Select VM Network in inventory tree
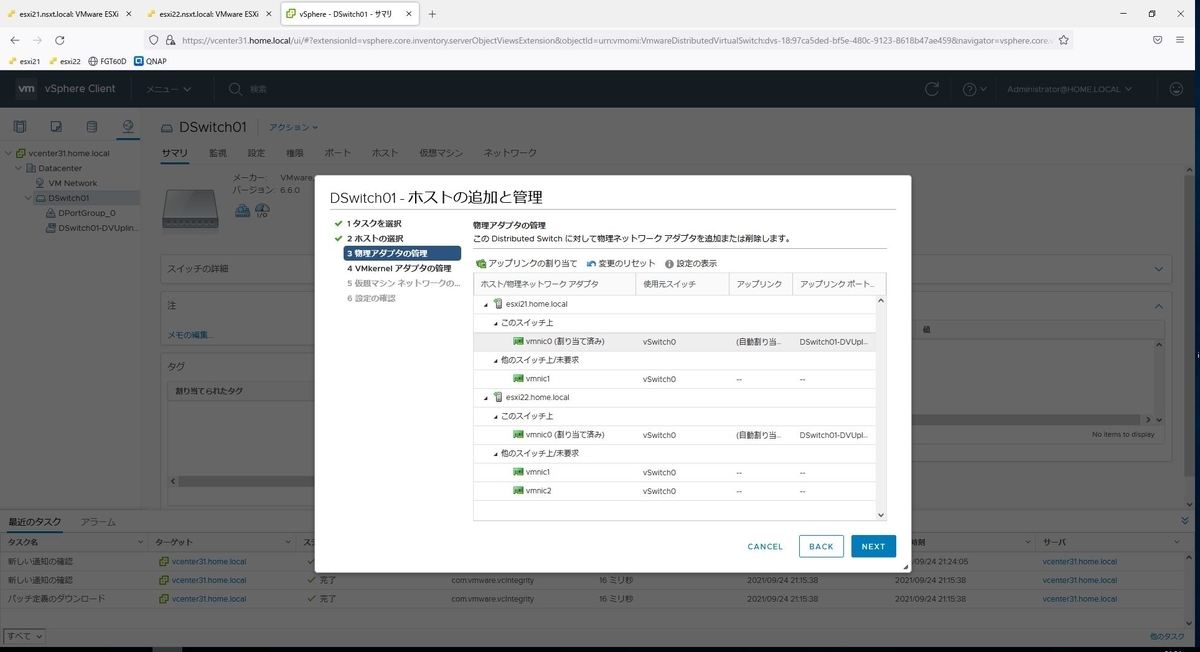The image size is (1200, 652). 73,183
